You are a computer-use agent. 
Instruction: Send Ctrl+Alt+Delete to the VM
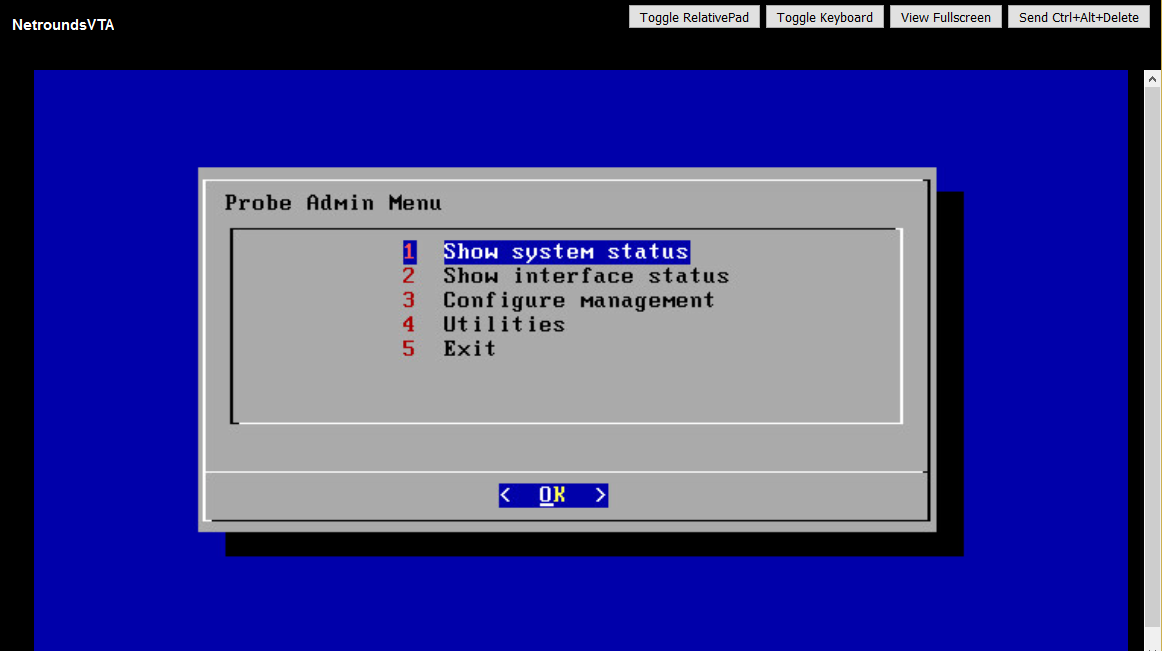click(1078, 16)
